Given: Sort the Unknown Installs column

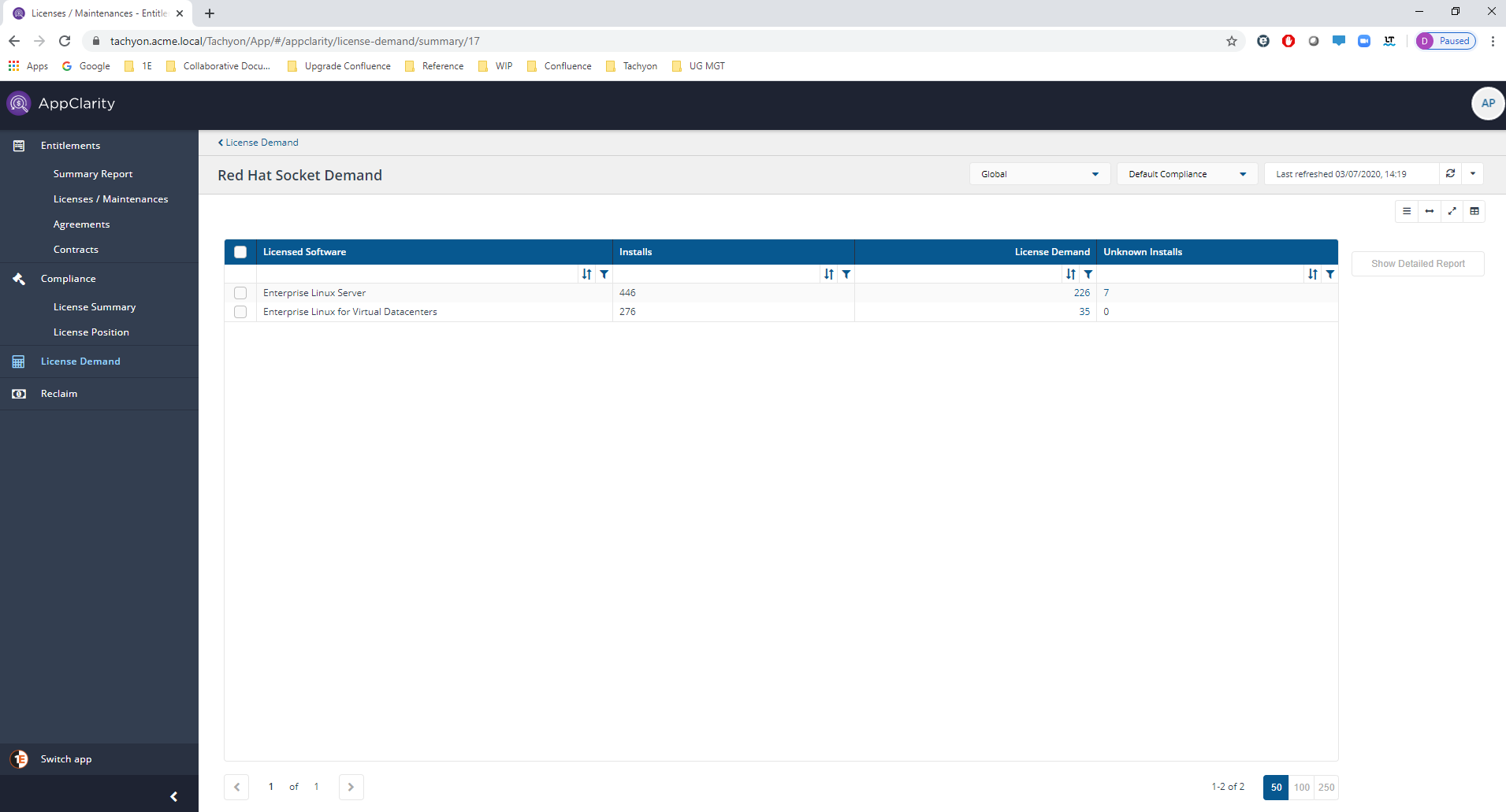Looking at the screenshot, I should pyautogui.click(x=1313, y=274).
